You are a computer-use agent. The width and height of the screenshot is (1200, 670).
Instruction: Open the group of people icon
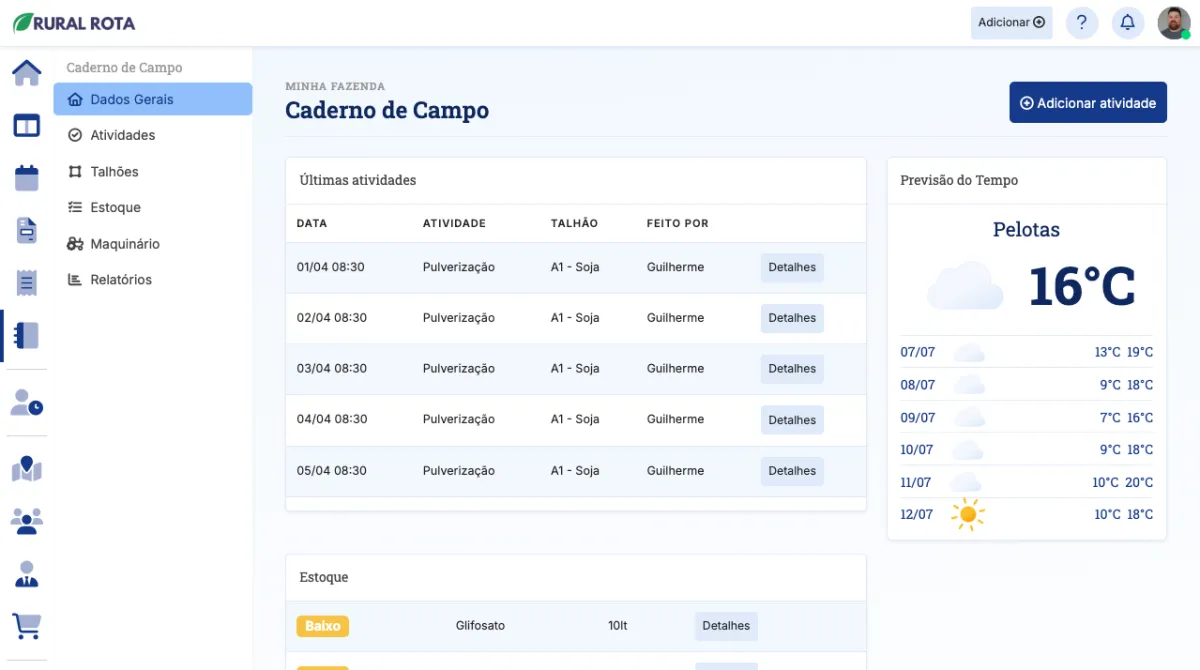[x=27, y=521]
